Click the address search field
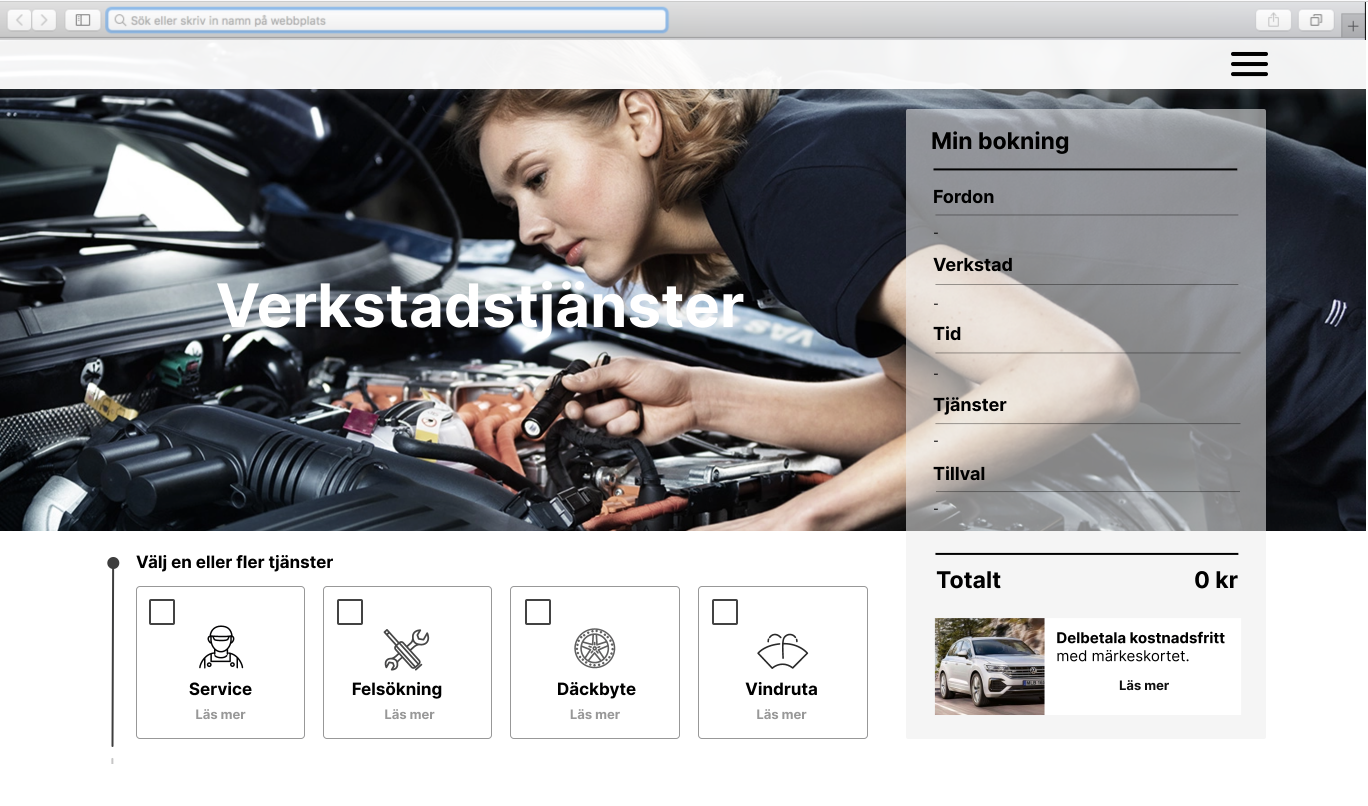Image resolution: width=1368 pixels, height=806 pixels. (387, 20)
